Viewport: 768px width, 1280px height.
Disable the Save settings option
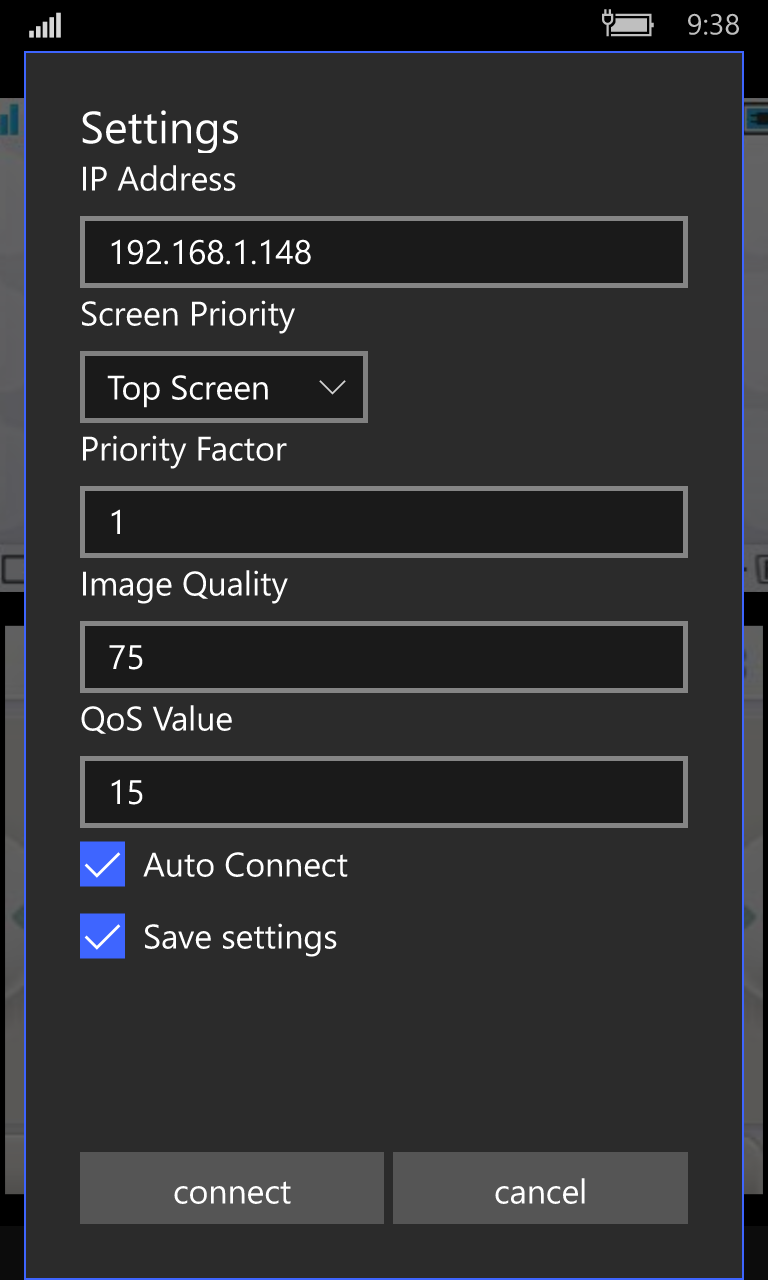(x=101, y=936)
